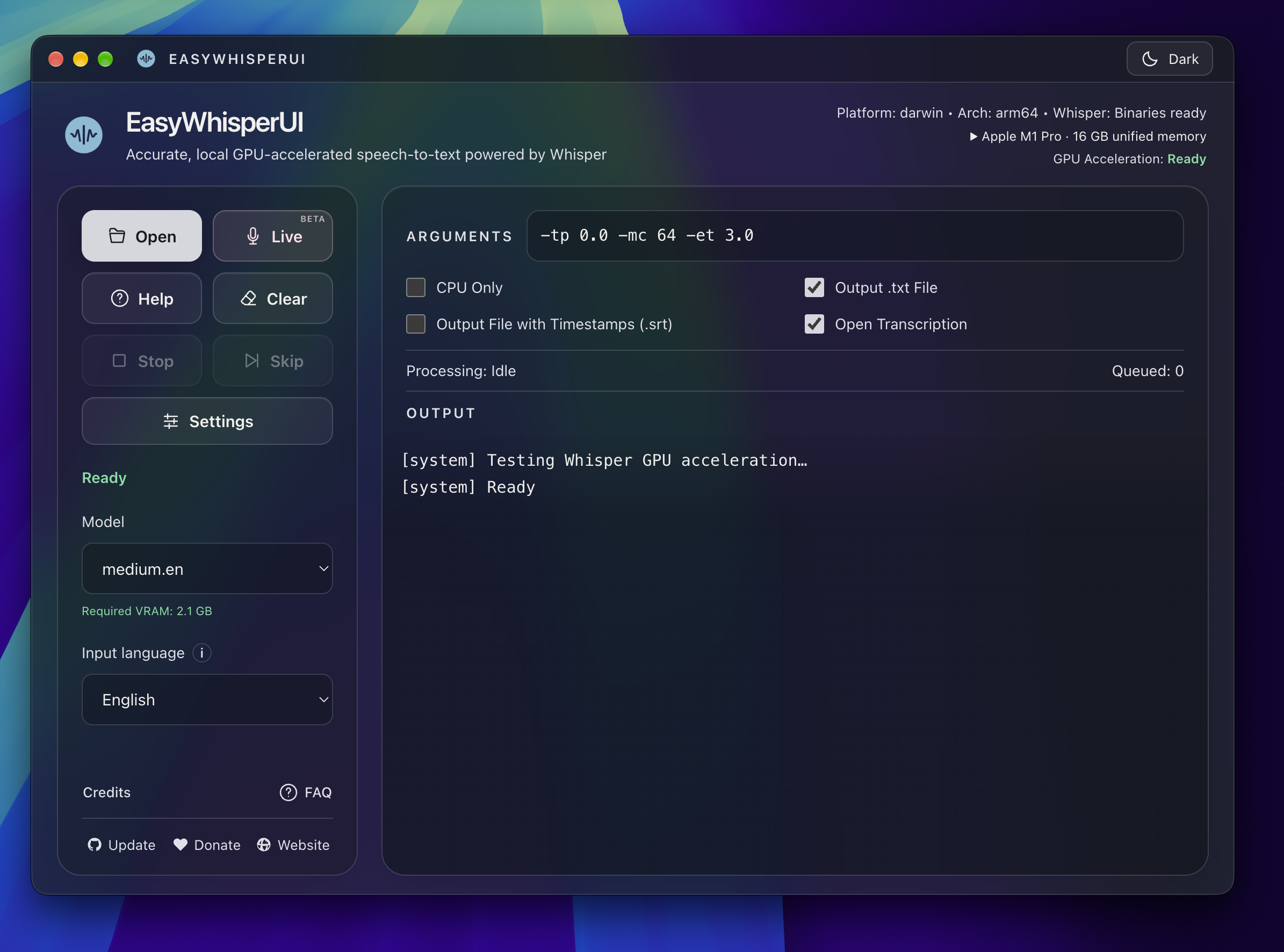
Task: Click the Open folder button
Action: click(x=141, y=236)
